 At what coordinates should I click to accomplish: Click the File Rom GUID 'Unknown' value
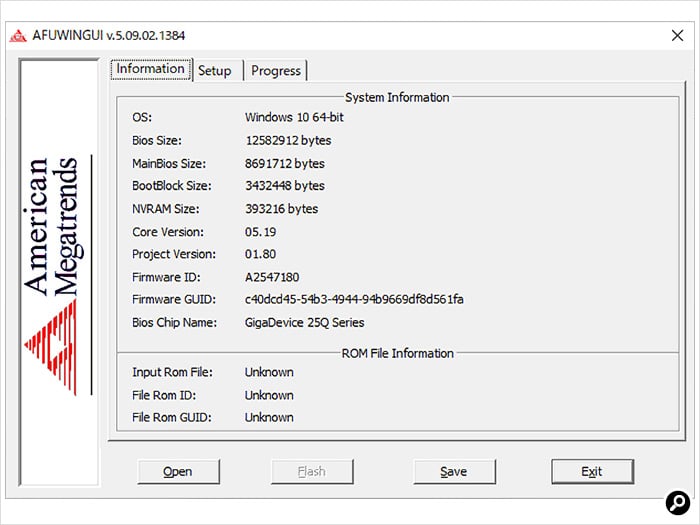coord(269,417)
